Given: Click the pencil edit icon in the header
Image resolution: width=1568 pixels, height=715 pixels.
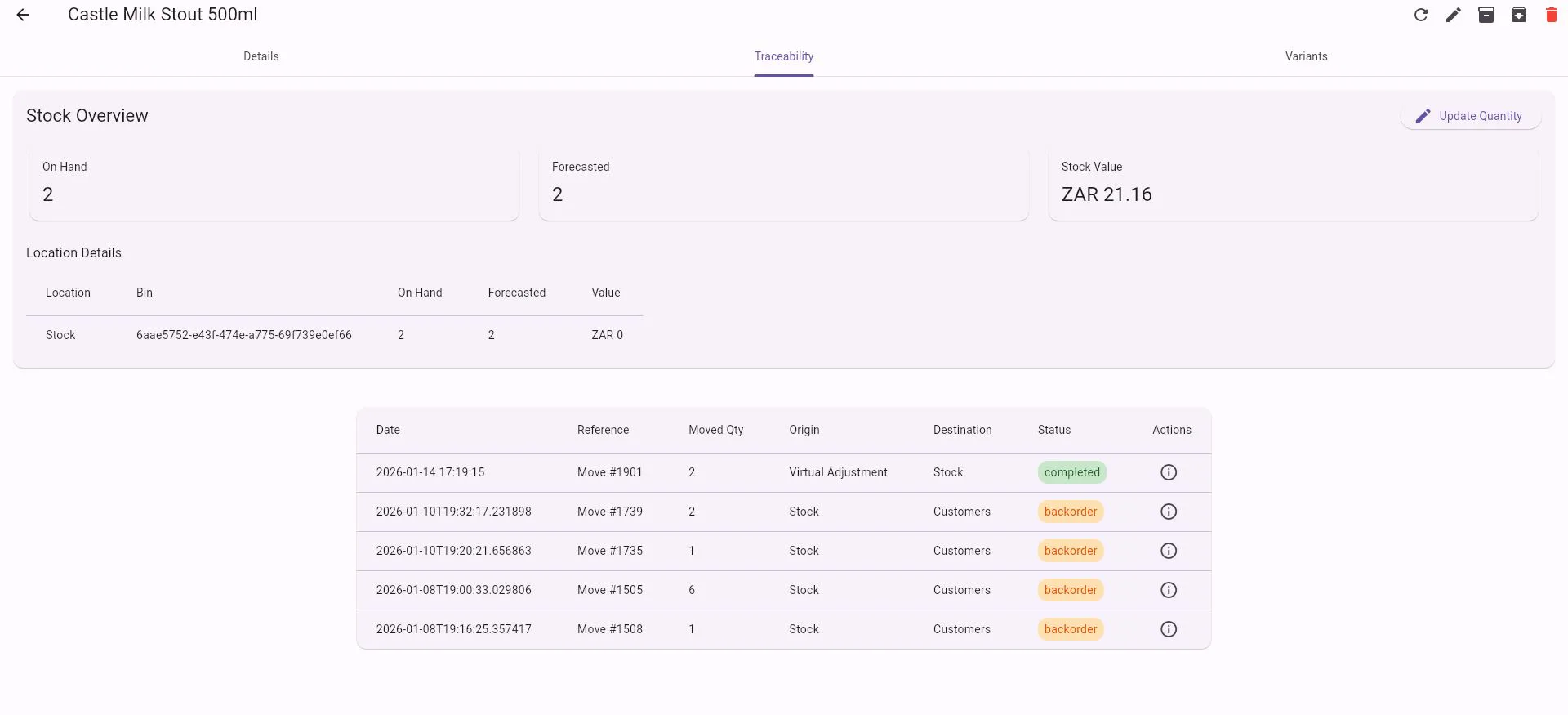Looking at the screenshot, I should click(x=1454, y=15).
